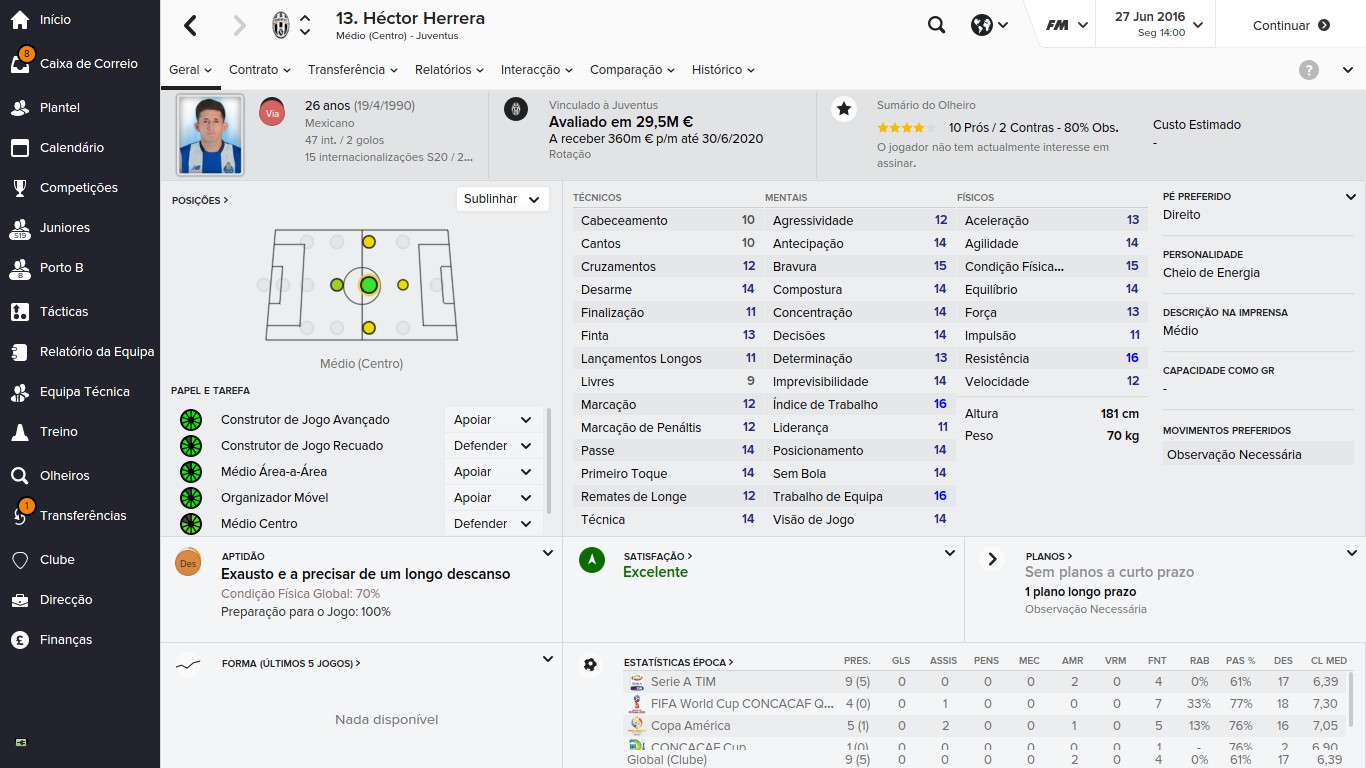Select the attacking midfield position dot

pos(403,285)
